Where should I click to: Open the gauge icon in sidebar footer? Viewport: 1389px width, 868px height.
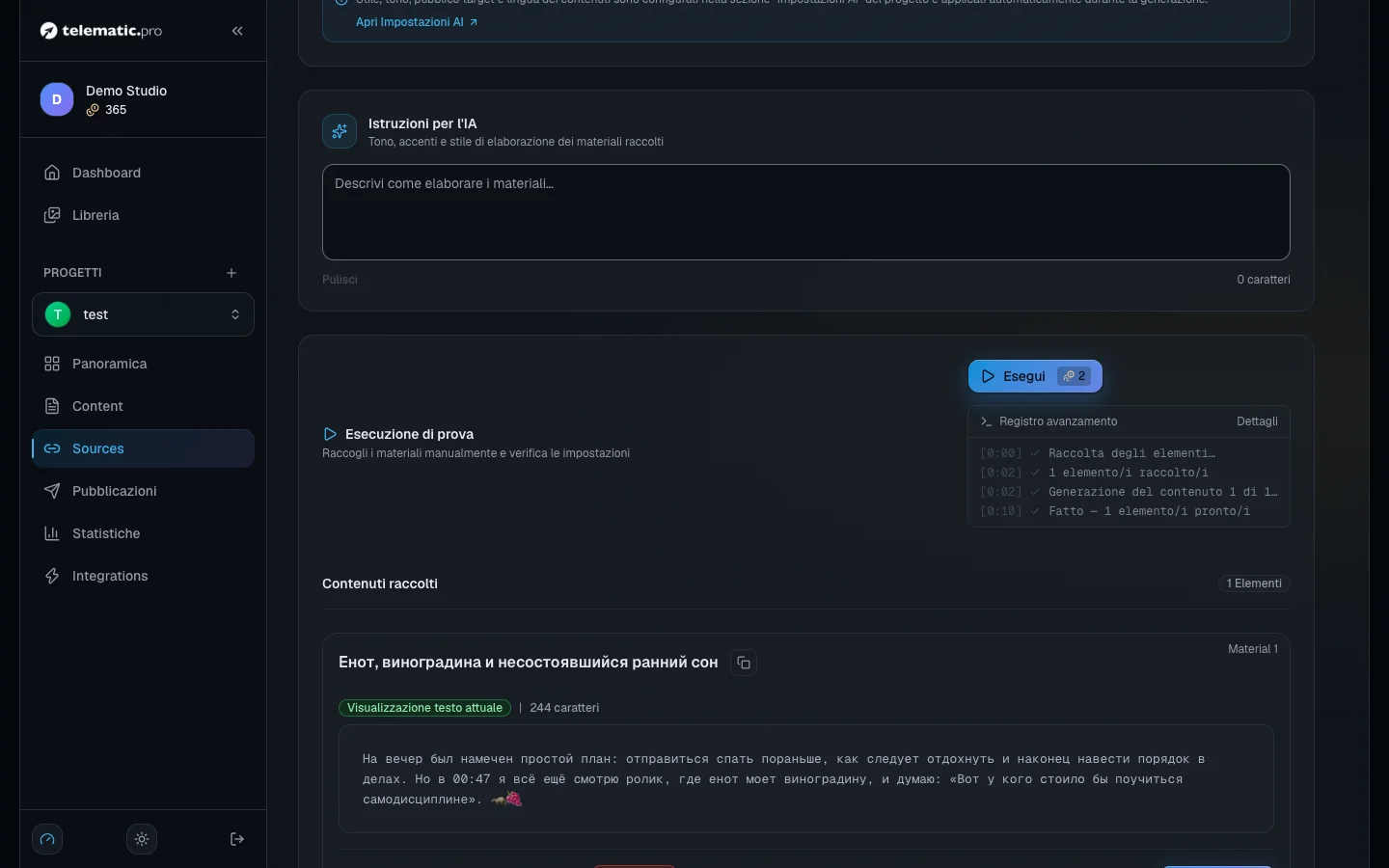pos(47,839)
